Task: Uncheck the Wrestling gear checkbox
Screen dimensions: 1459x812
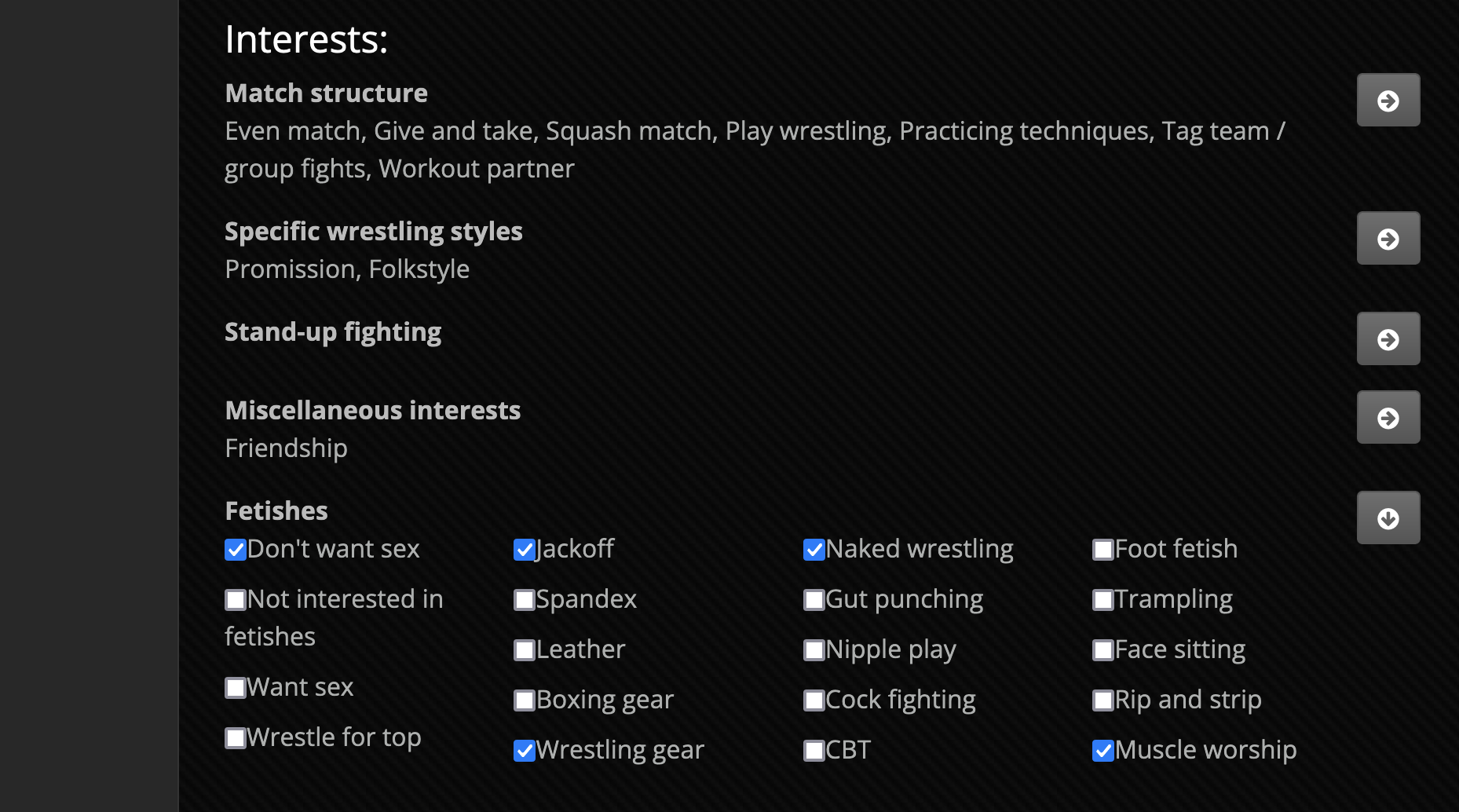Action: (x=525, y=751)
